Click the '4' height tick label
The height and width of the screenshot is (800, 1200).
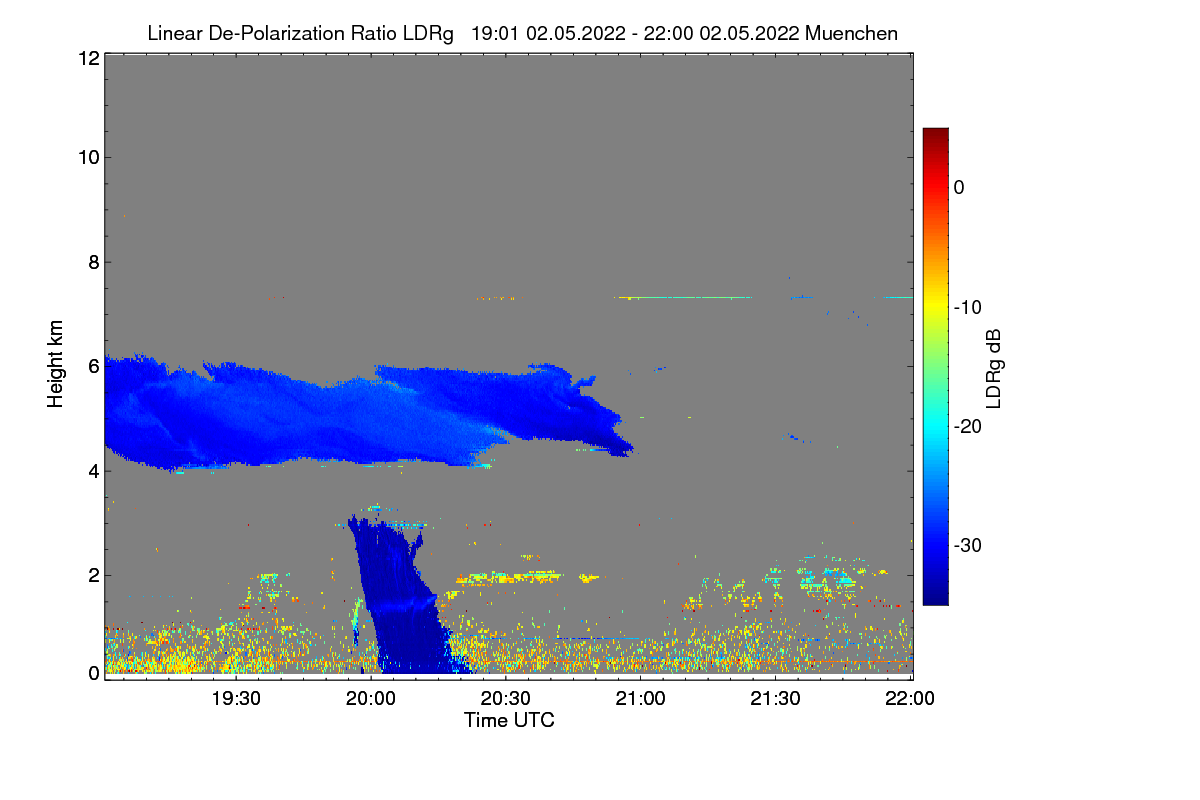[93, 470]
